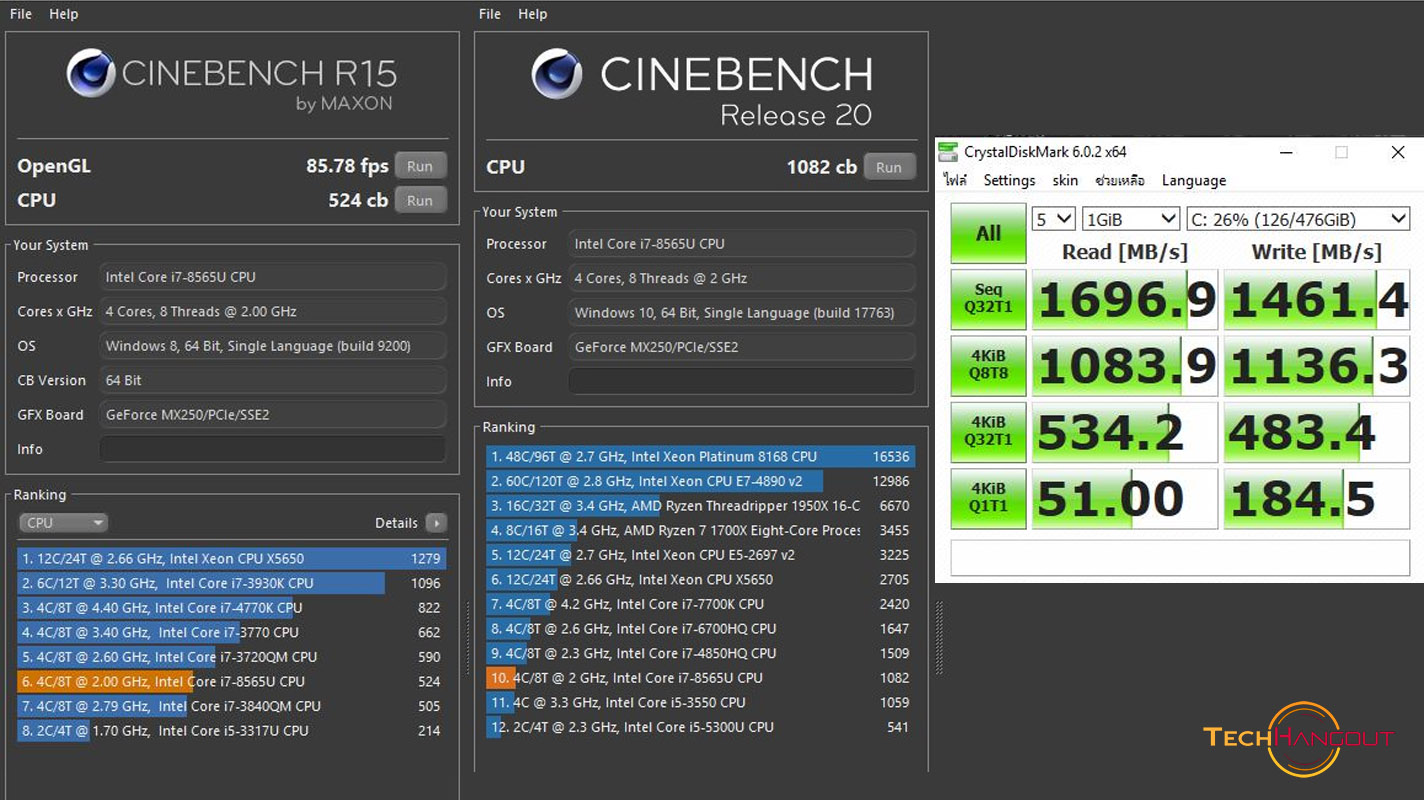This screenshot has width=1424, height=800.
Task: Start the 4KiB Q1T1 benchmark
Action: point(988,498)
